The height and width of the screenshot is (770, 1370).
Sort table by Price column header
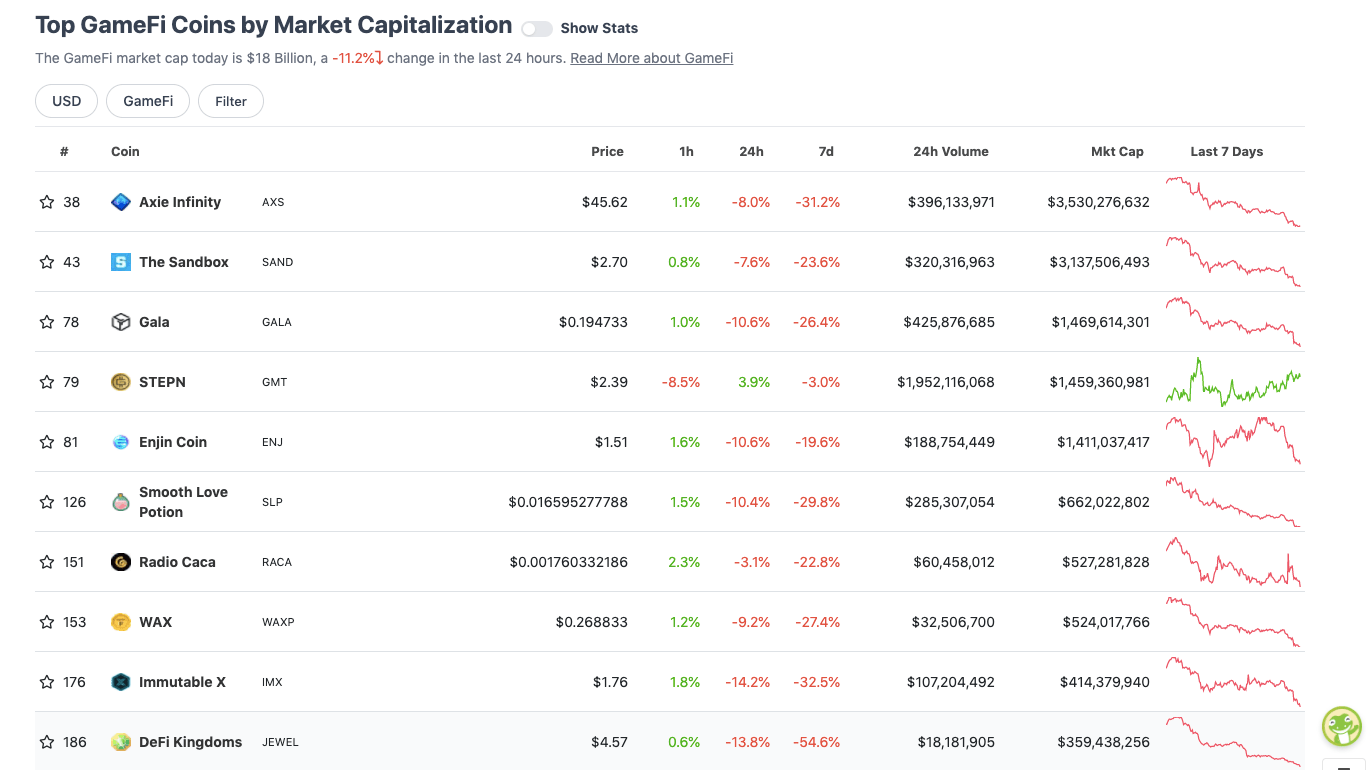tap(607, 152)
